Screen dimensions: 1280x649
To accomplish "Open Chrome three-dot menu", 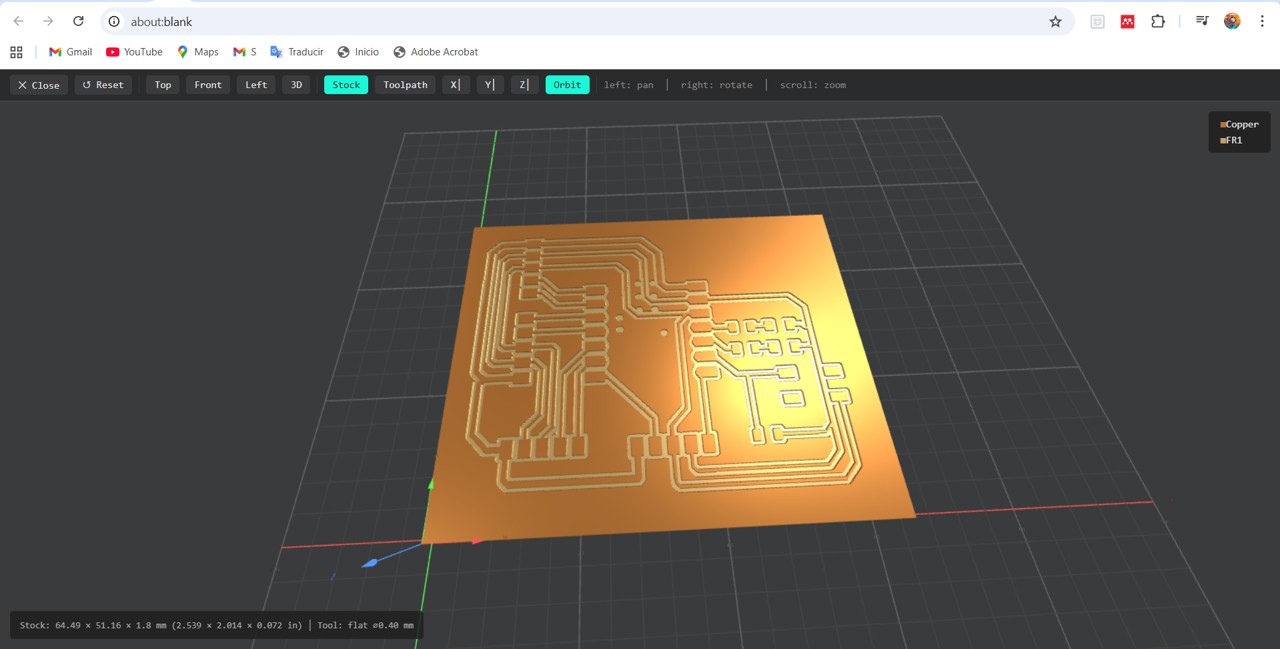I will click(1262, 21).
